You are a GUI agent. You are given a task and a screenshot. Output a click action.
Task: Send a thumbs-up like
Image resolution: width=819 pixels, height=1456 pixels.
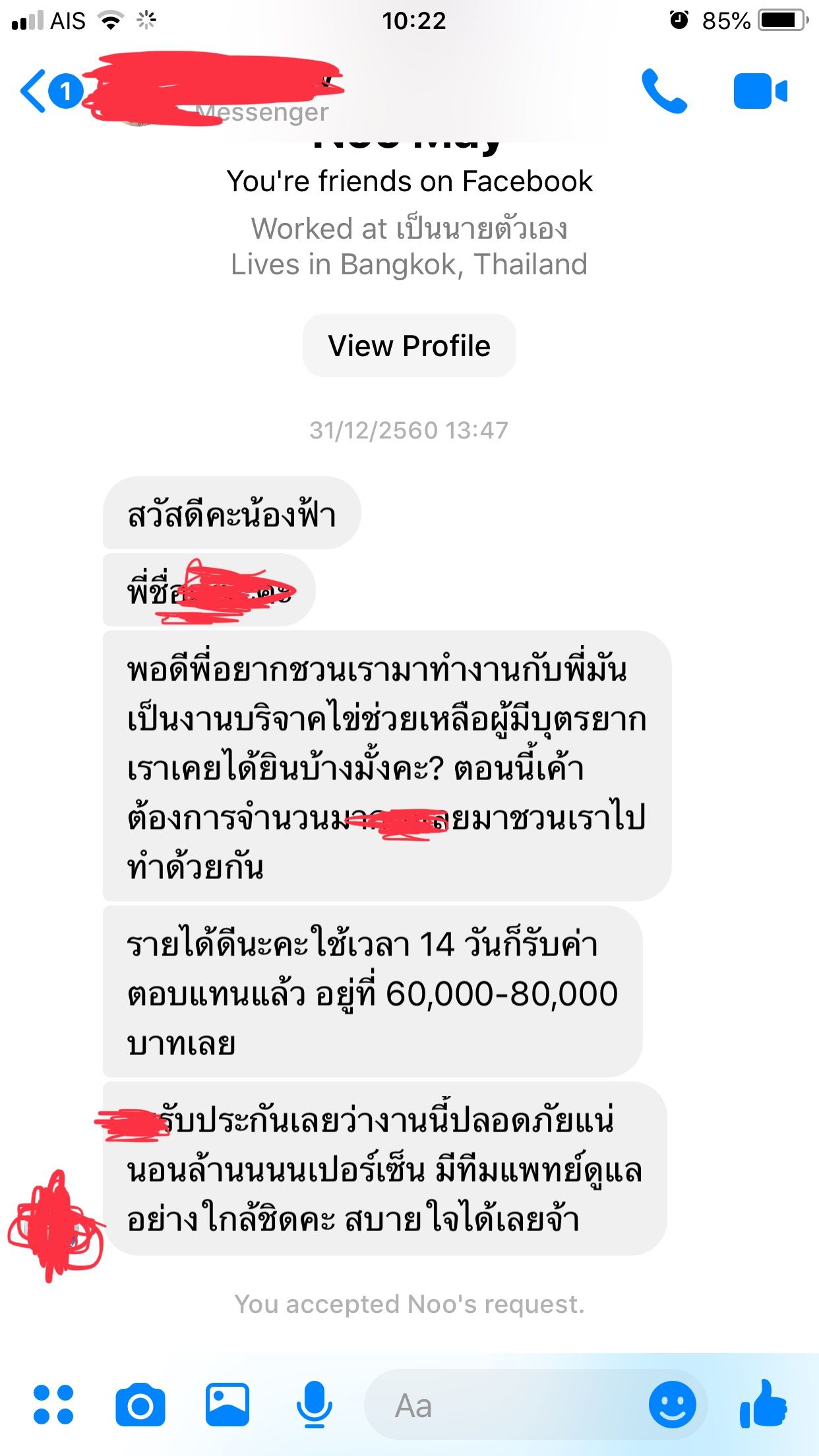point(763,1404)
